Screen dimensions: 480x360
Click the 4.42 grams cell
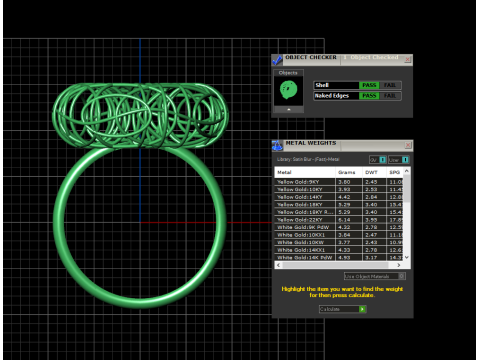(349, 197)
